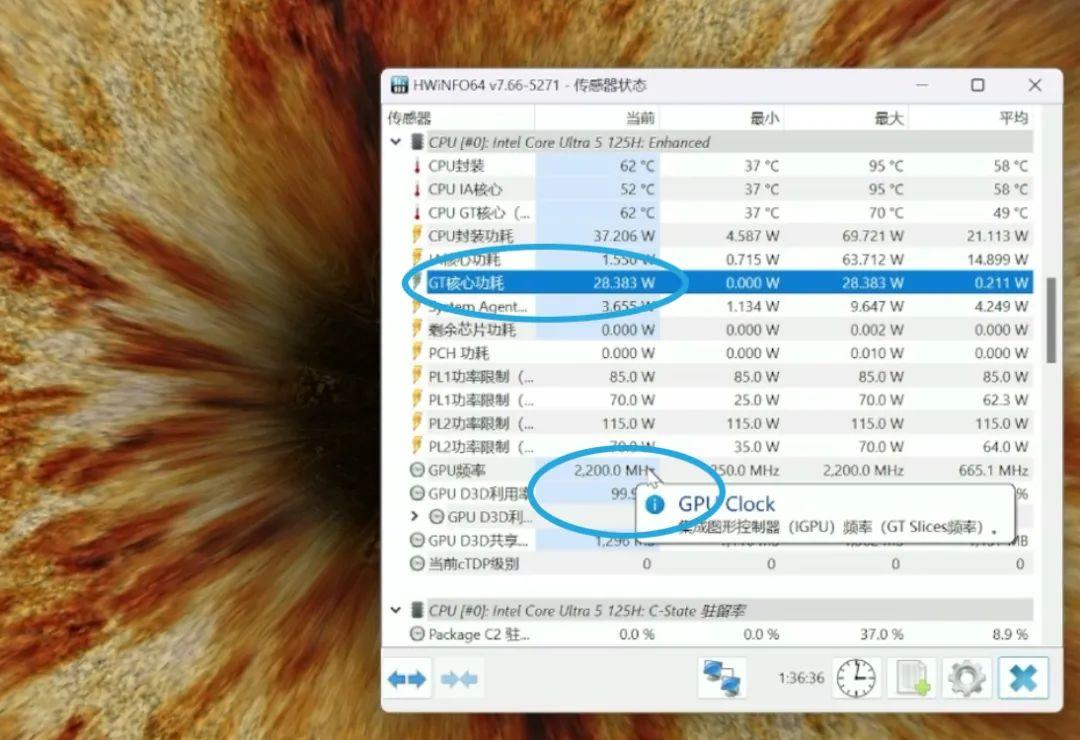Click the log file icon with the green plus

913,679
